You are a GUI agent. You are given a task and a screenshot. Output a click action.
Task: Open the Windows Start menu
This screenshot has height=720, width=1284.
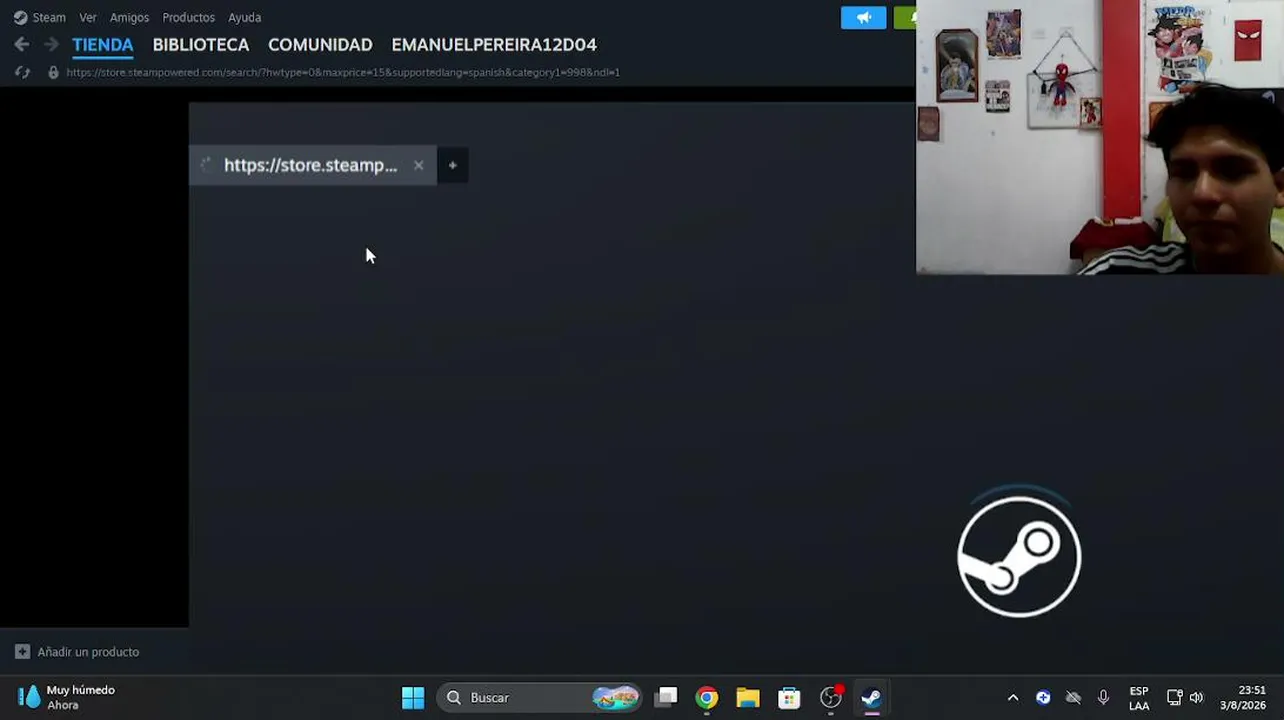point(413,698)
